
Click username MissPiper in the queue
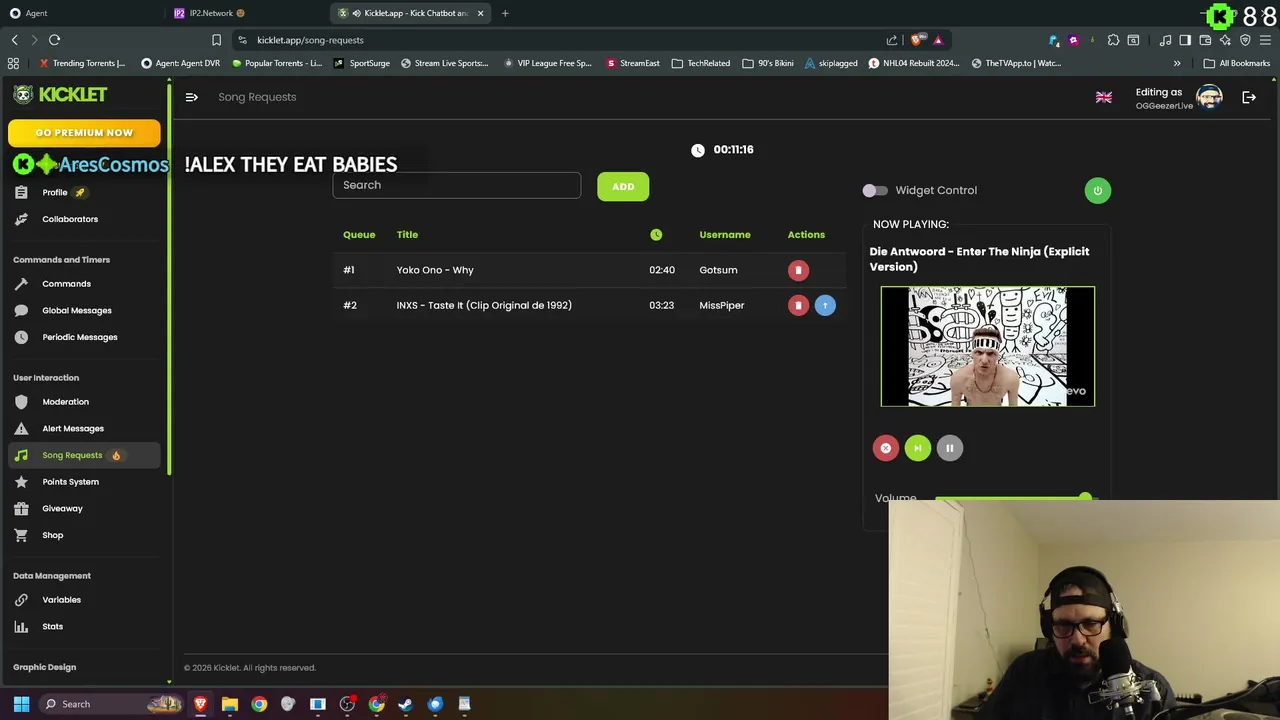[x=722, y=305]
